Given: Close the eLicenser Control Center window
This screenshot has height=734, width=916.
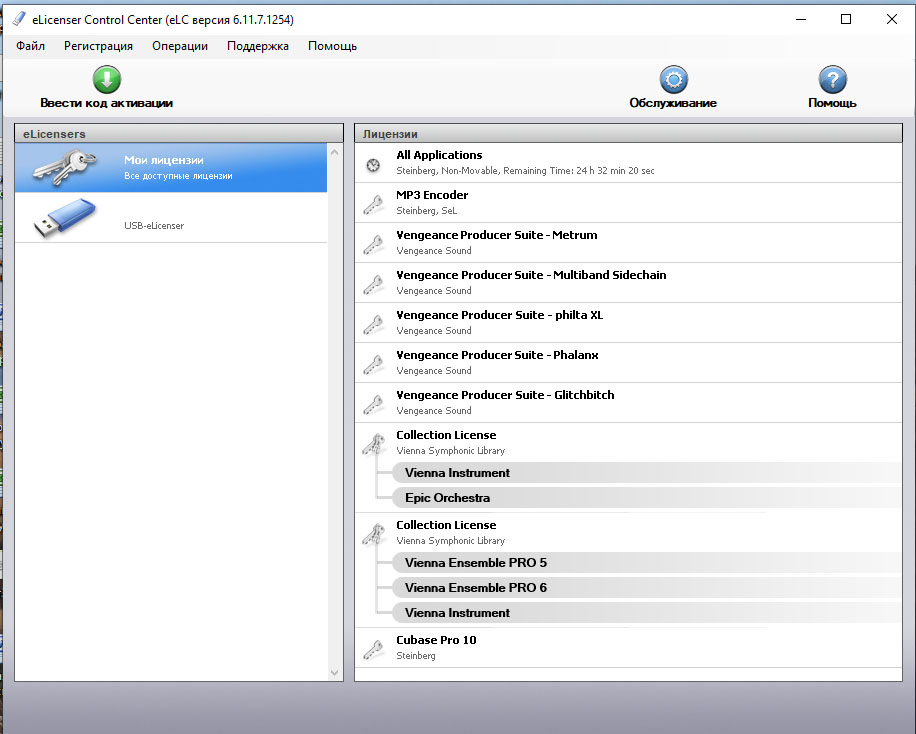Looking at the screenshot, I should 891,19.
